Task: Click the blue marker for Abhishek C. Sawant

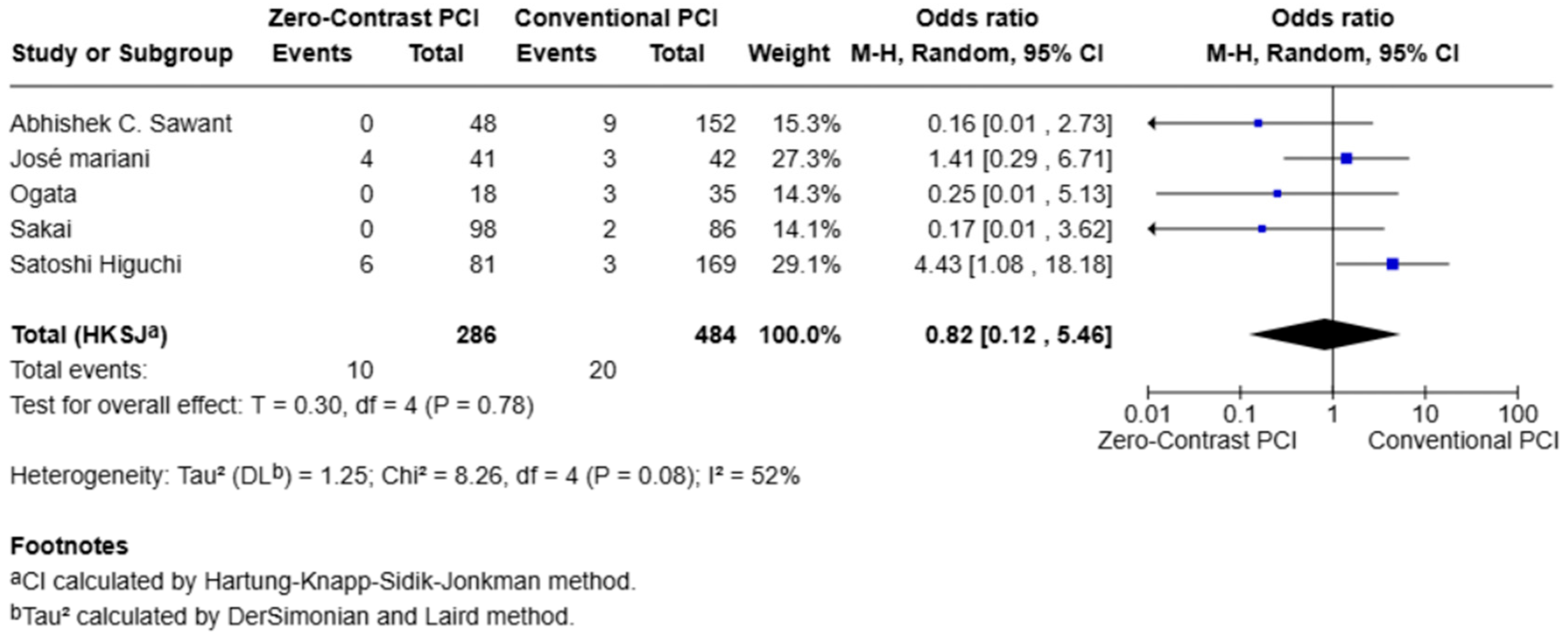Action: coord(1259,124)
